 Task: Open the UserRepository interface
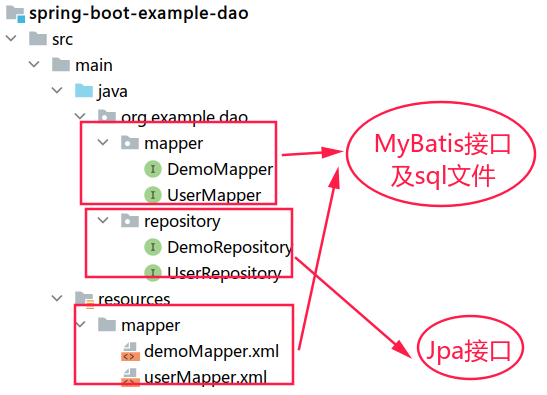pyautogui.click(x=224, y=273)
